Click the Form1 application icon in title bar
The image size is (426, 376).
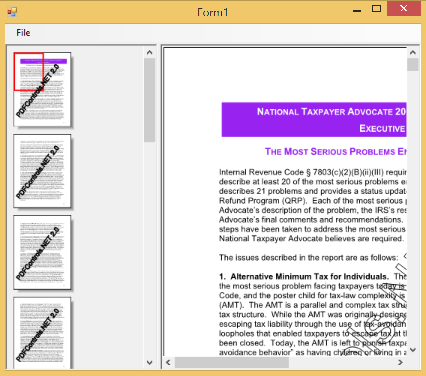click(x=12, y=12)
